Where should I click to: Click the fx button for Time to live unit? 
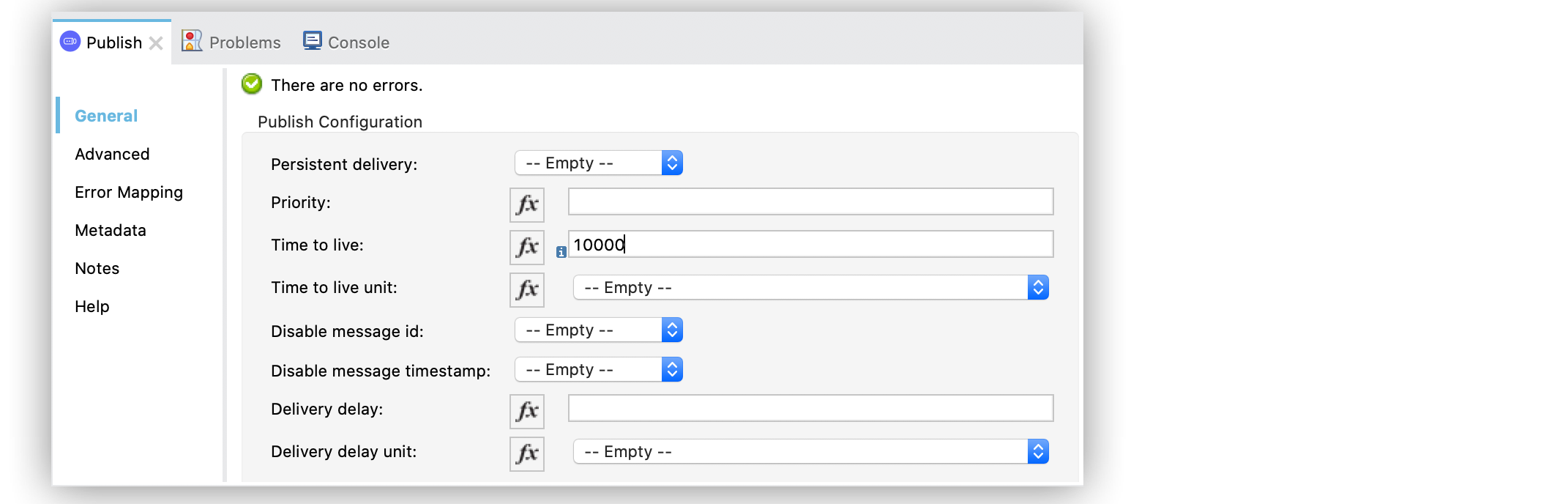tap(526, 289)
